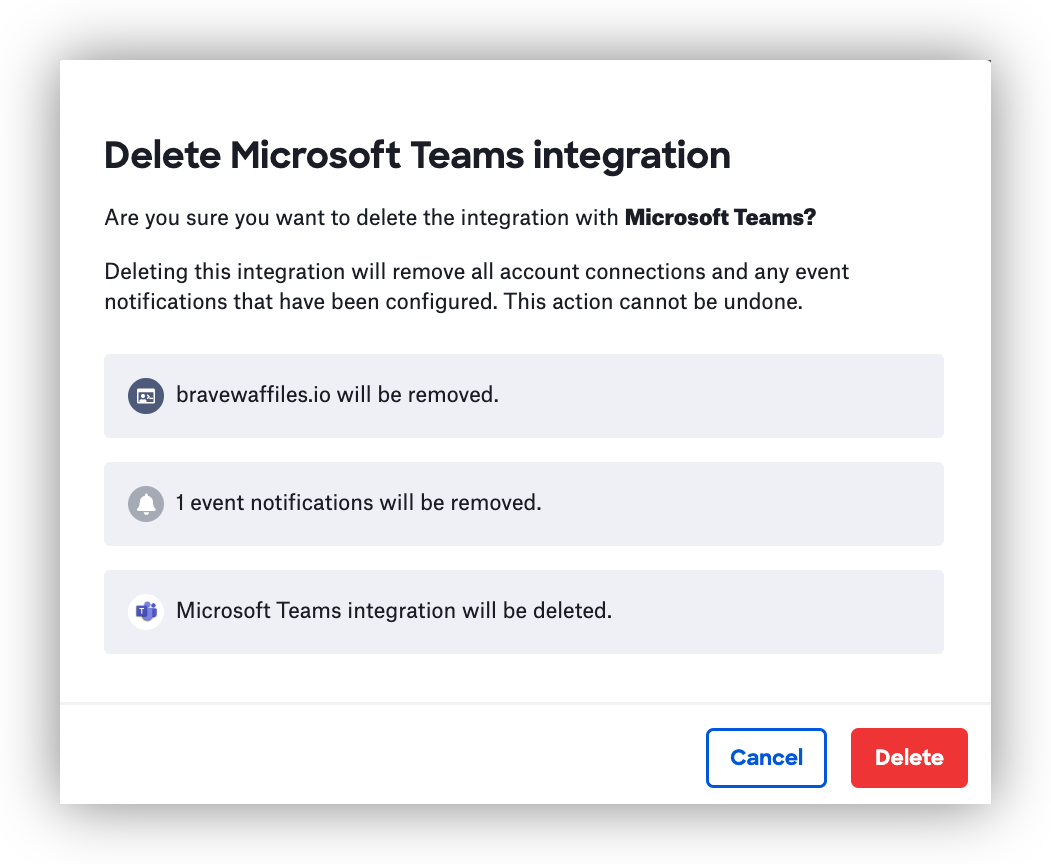Click the bold 'Microsoft Teams?' text
The image size is (1051, 864).
(x=721, y=217)
